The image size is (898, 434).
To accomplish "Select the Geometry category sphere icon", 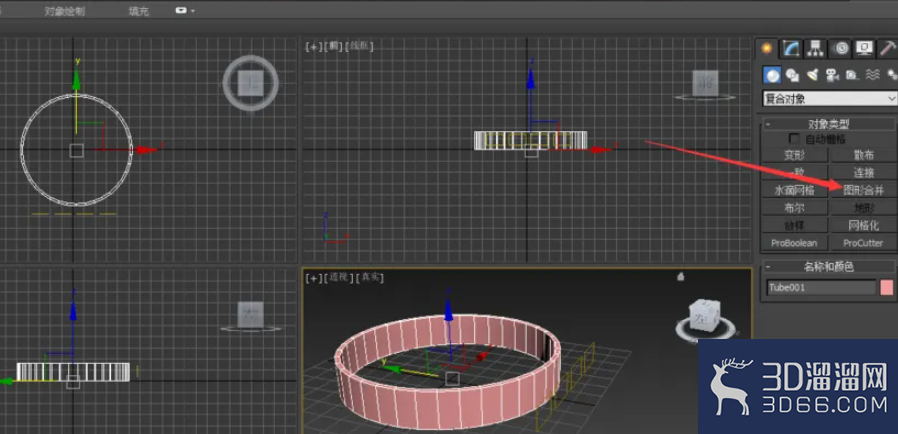I will pyautogui.click(x=773, y=74).
